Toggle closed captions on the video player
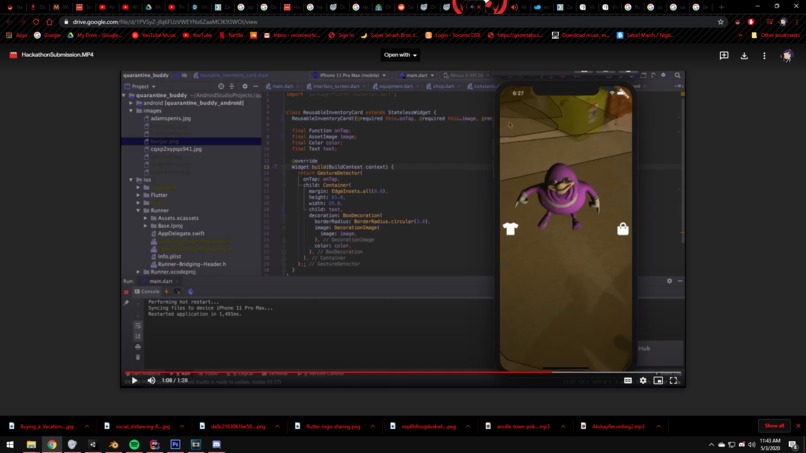This screenshot has height=453, width=806. [x=628, y=380]
